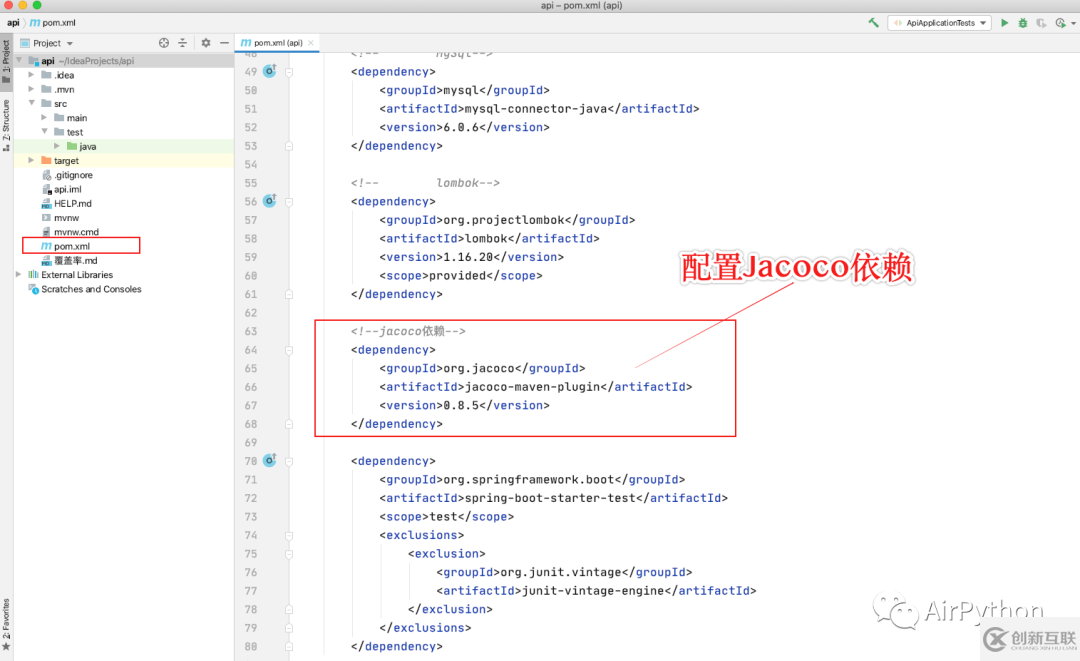The height and width of the screenshot is (661, 1080).
Task: Expand the .idea folder
Action: coord(31,74)
